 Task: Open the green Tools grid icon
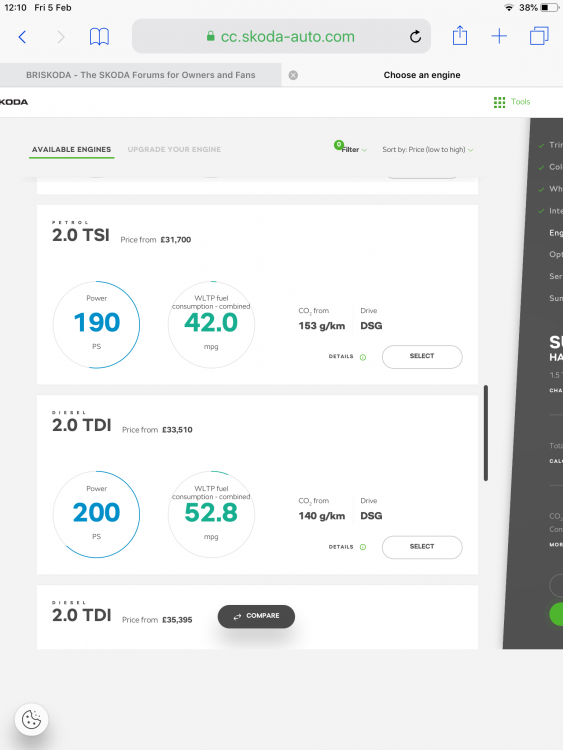pyautogui.click(x=499, y=102)
